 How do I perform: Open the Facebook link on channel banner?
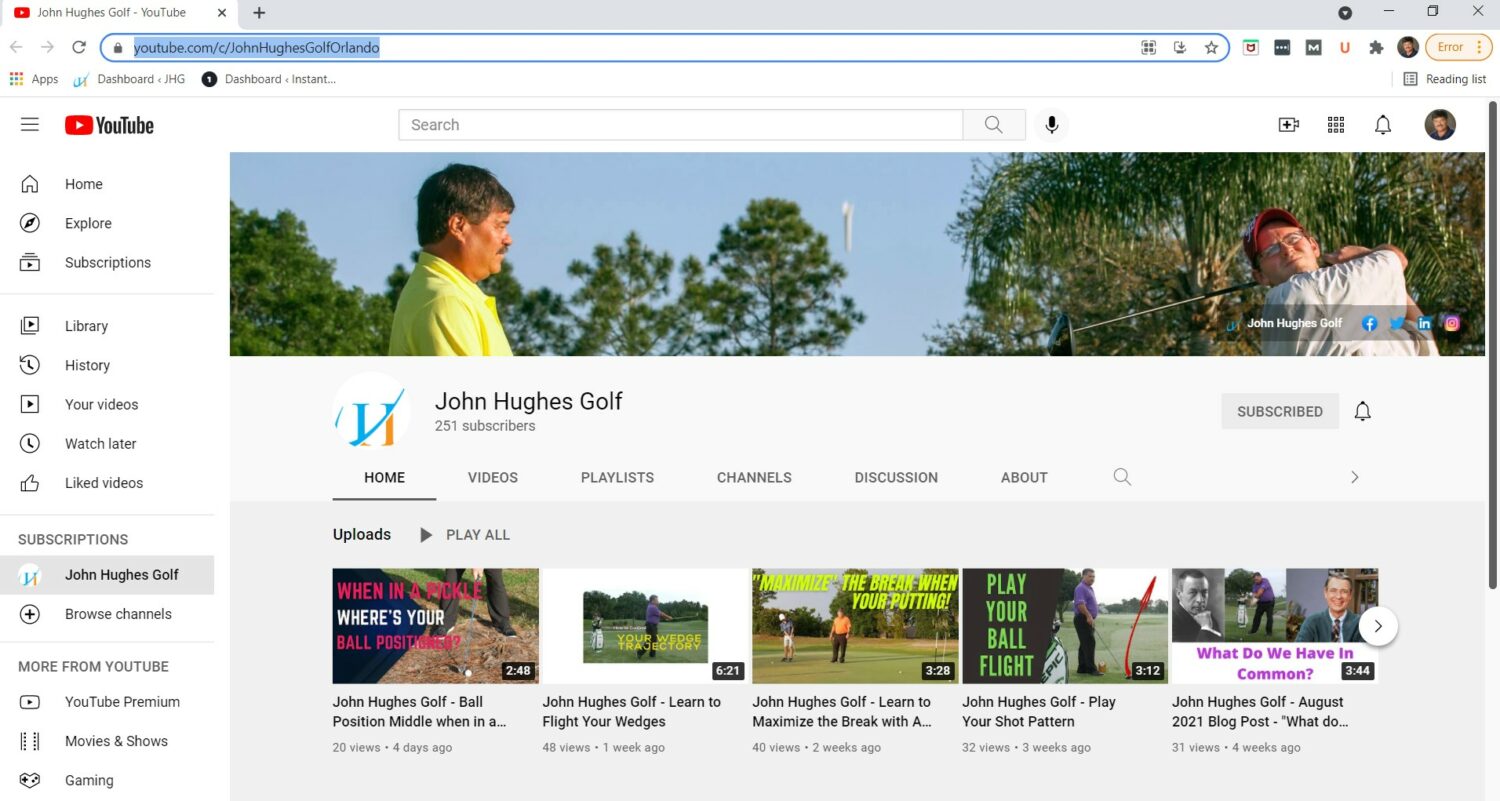click(1369, 323)
